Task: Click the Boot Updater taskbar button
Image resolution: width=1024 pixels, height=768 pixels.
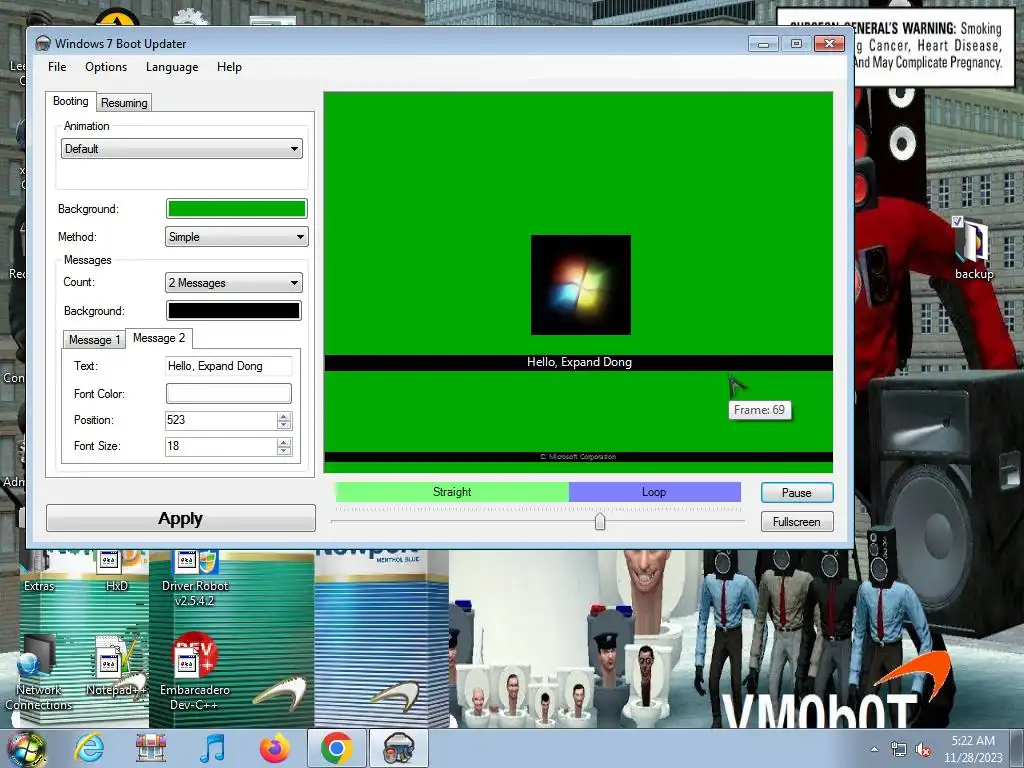Action: pyautogui.click(x=399, y=748)
